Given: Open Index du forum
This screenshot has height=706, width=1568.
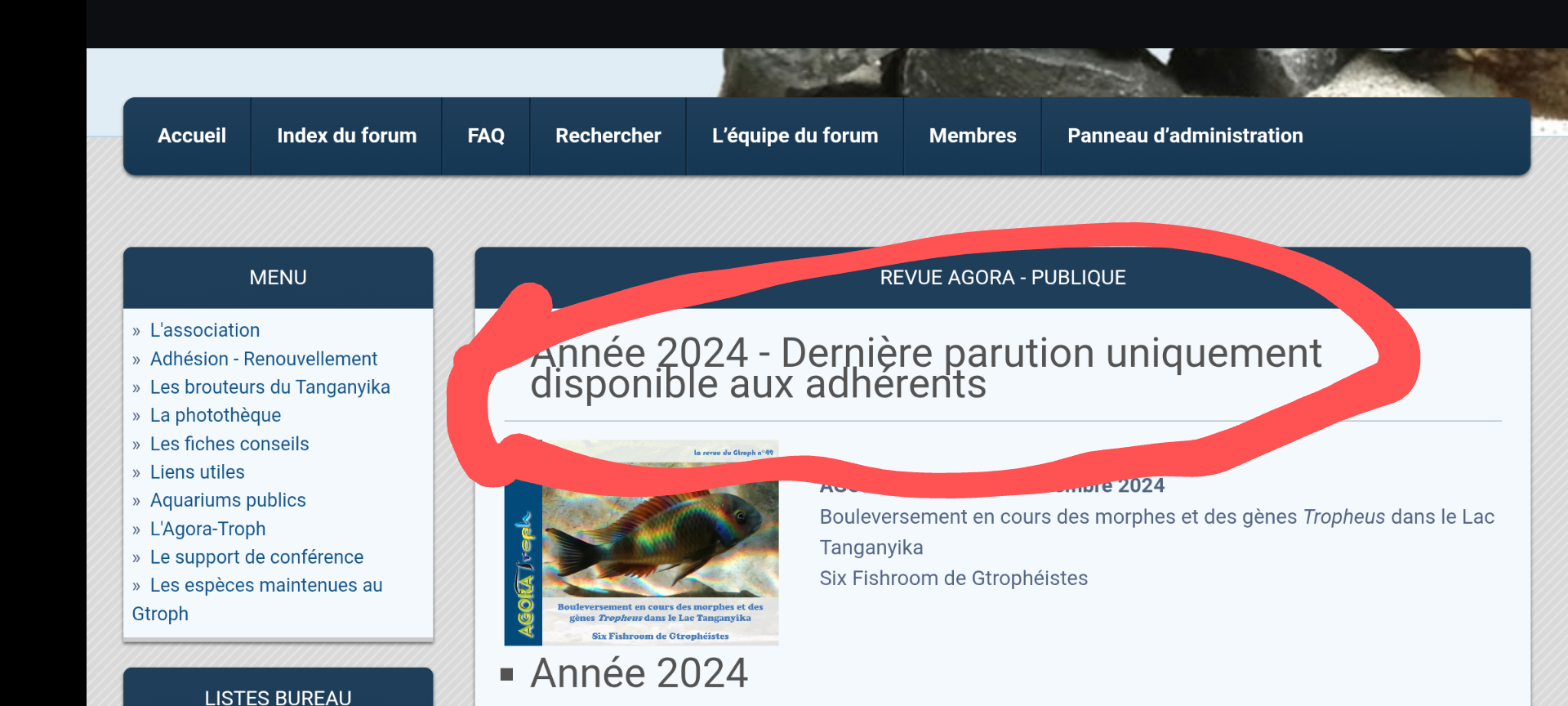Looking at the screenshot, I should (x=346, y=136).
